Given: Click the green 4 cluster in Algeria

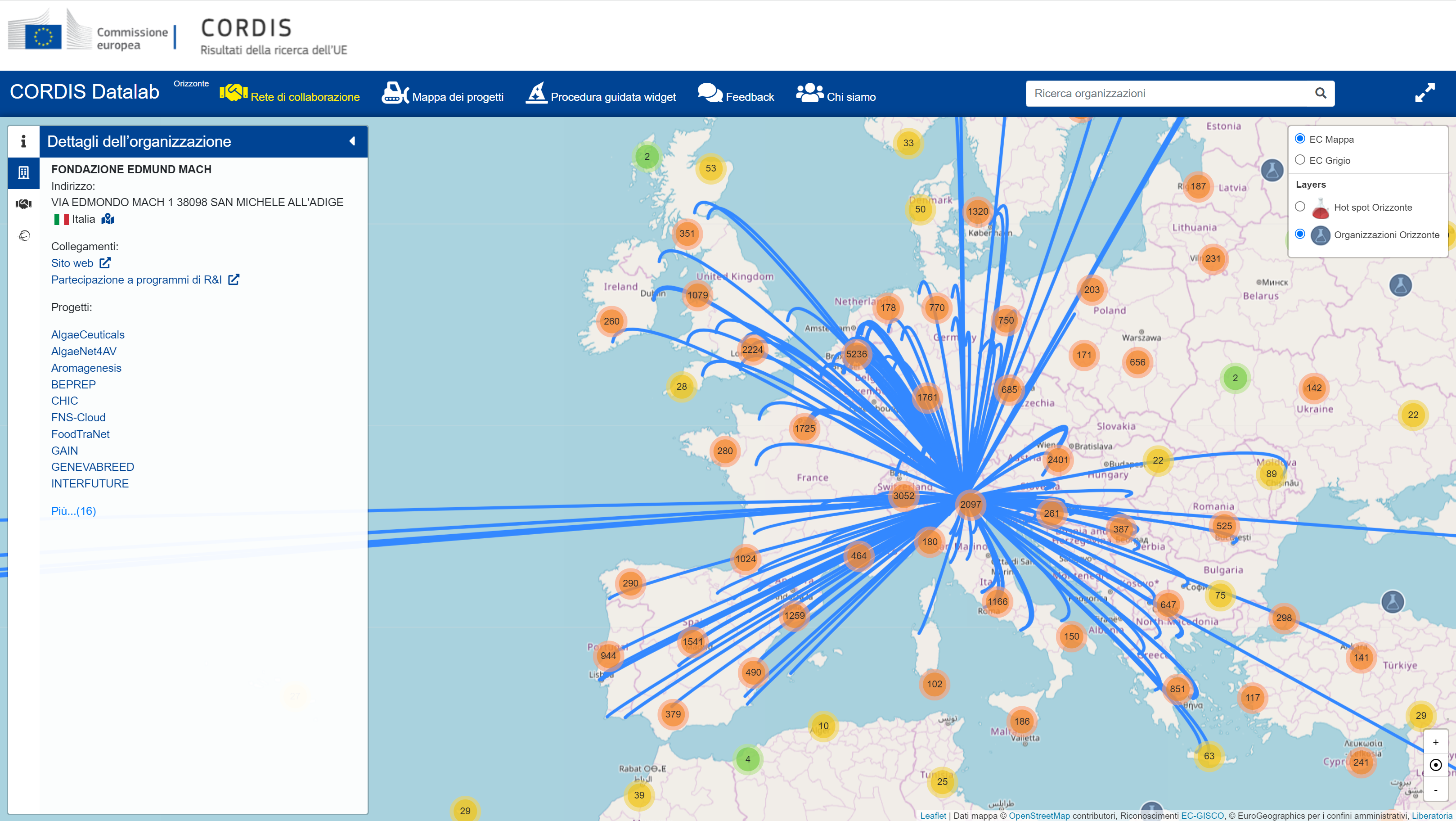Looking at the screenshot, I should (748, 759).
